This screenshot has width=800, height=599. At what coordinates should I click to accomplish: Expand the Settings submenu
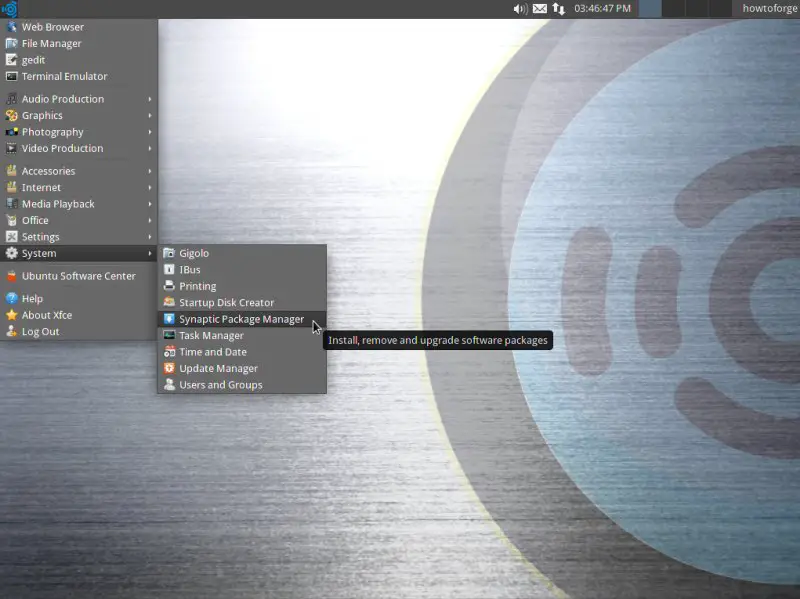[x=79, y=236]
